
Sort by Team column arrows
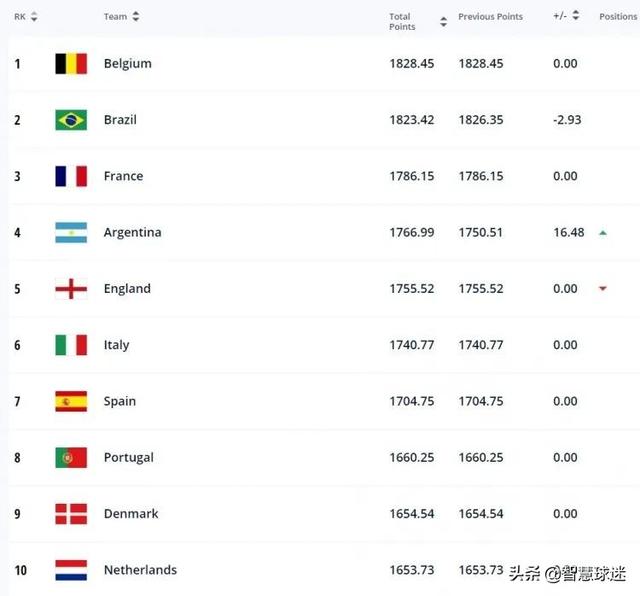coord(136,16)
